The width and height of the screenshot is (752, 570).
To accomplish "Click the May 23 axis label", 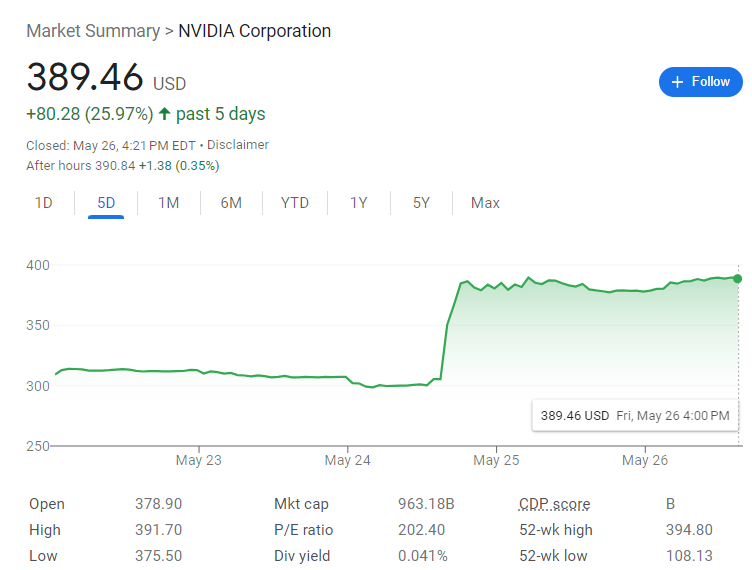I will pos(198,461).
